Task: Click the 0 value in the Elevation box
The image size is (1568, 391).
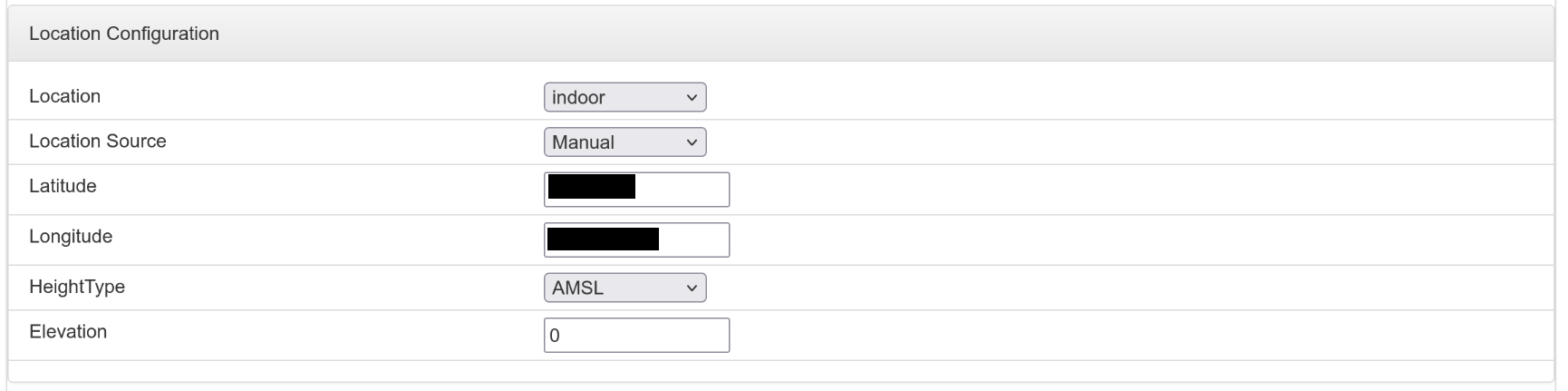Action: [x=555, y=336]
